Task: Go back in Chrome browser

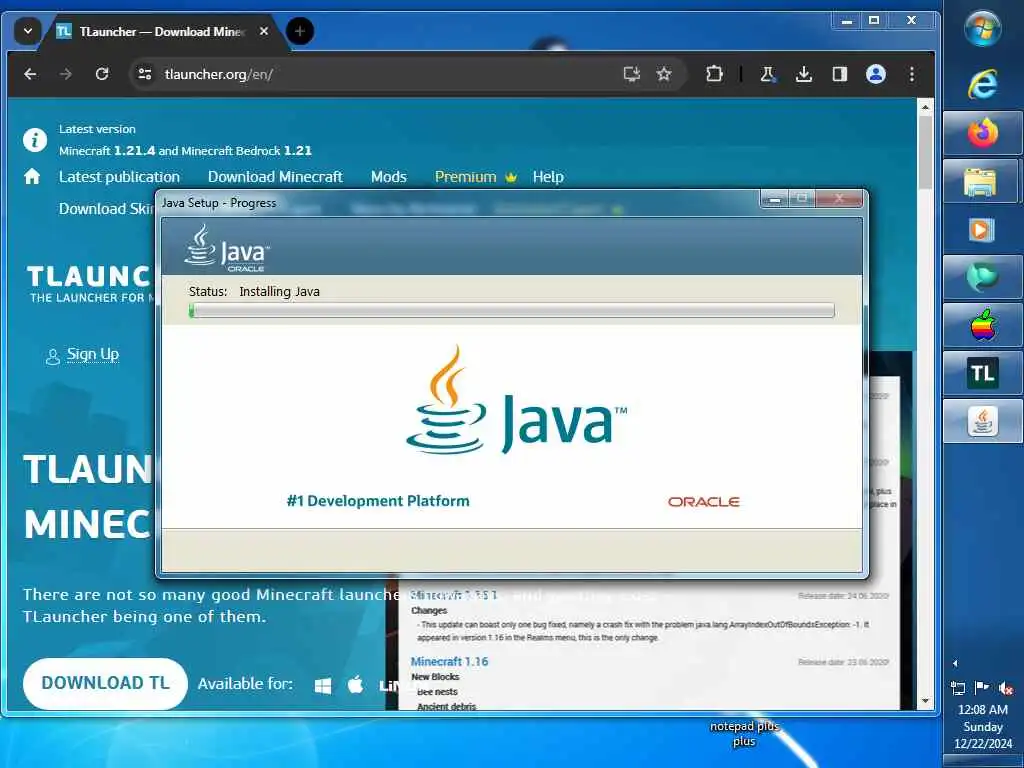Action: tap(30, 74)
